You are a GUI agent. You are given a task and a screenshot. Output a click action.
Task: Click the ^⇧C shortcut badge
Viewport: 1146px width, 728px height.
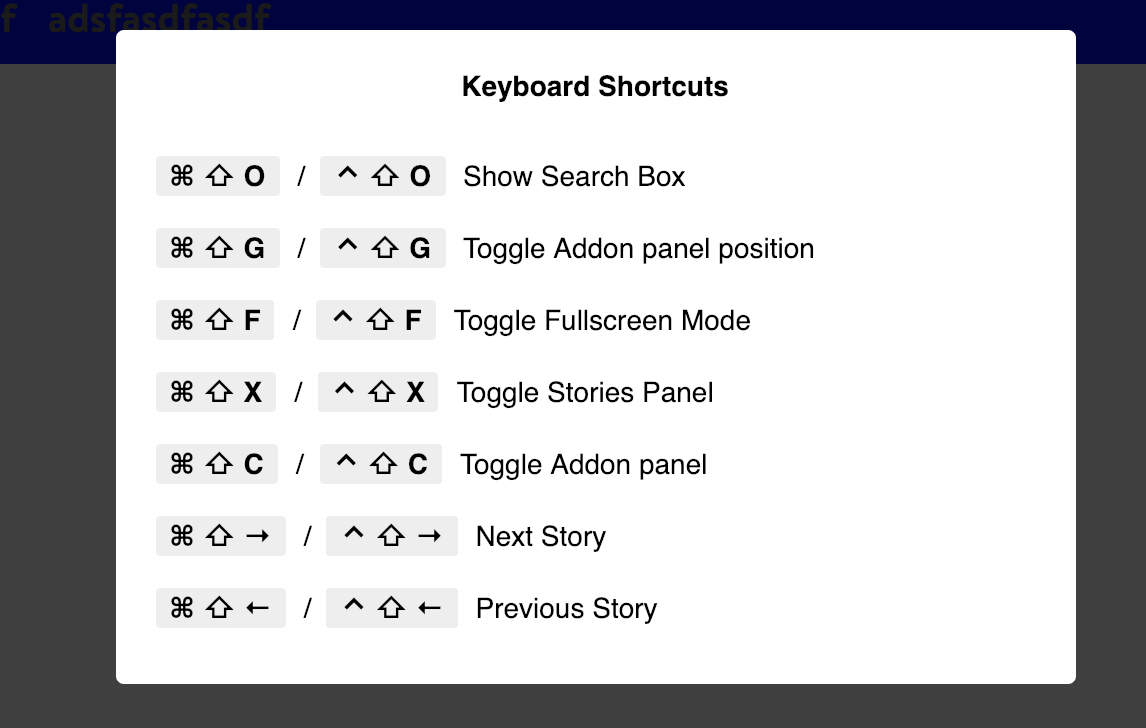point(380,464)
